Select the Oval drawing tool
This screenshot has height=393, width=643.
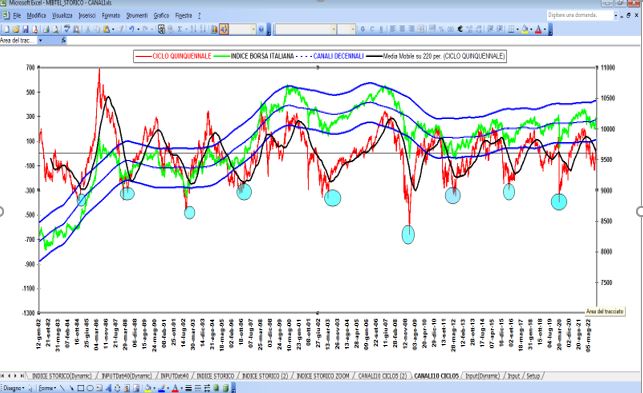click(x=89, y=388)
